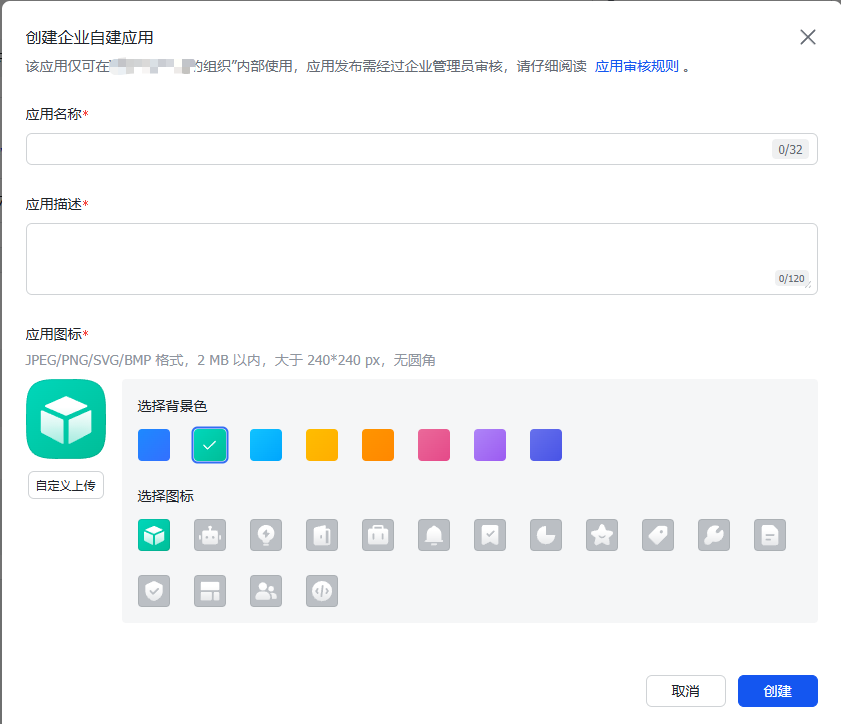Choose the star icon for the application

pyautogui.click(x=601, y=535)
